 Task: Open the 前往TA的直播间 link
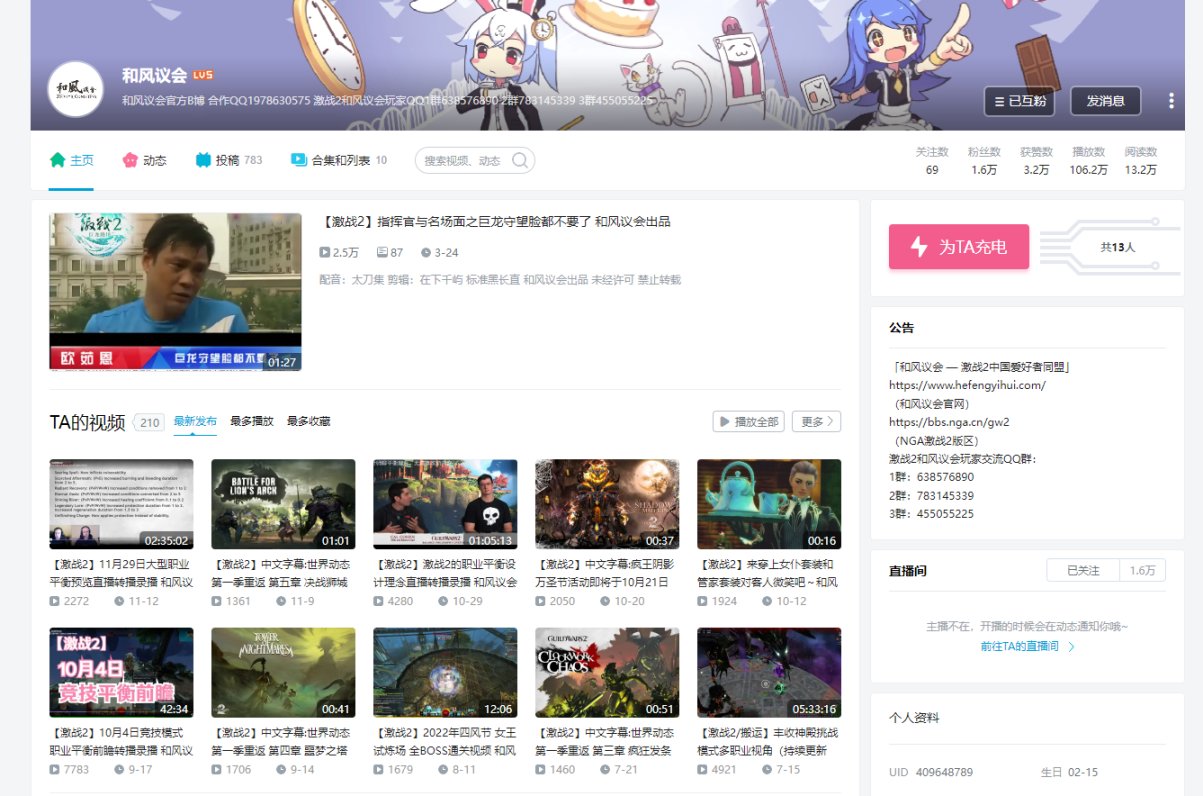coord(1027,646)
